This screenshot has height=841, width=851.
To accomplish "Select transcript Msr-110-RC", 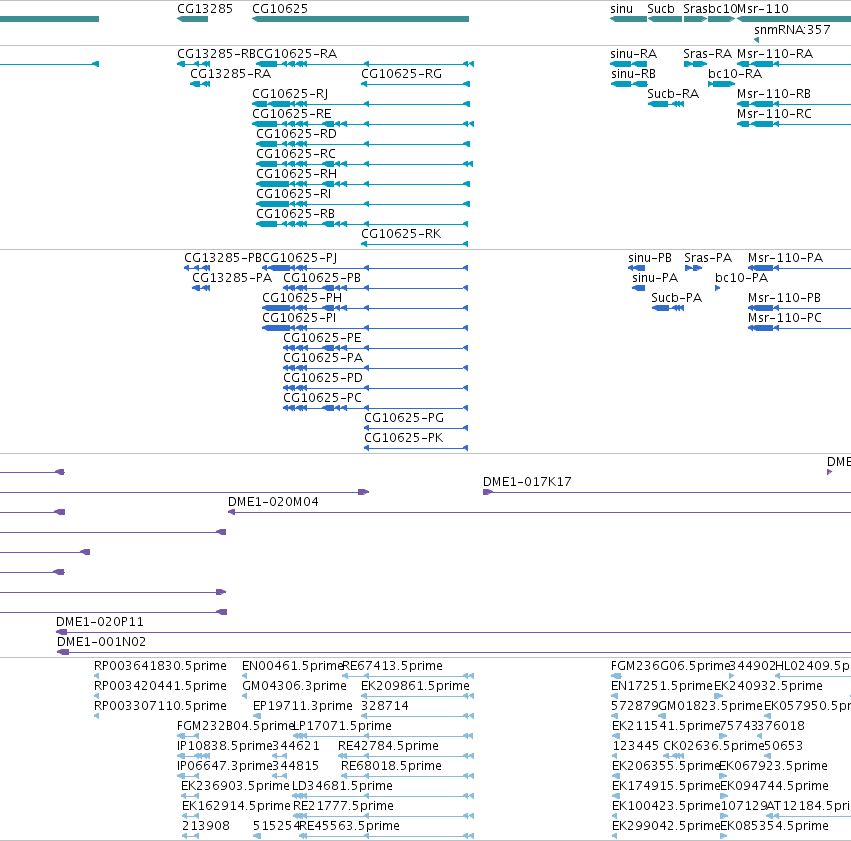I will click(x=774, y=114).
